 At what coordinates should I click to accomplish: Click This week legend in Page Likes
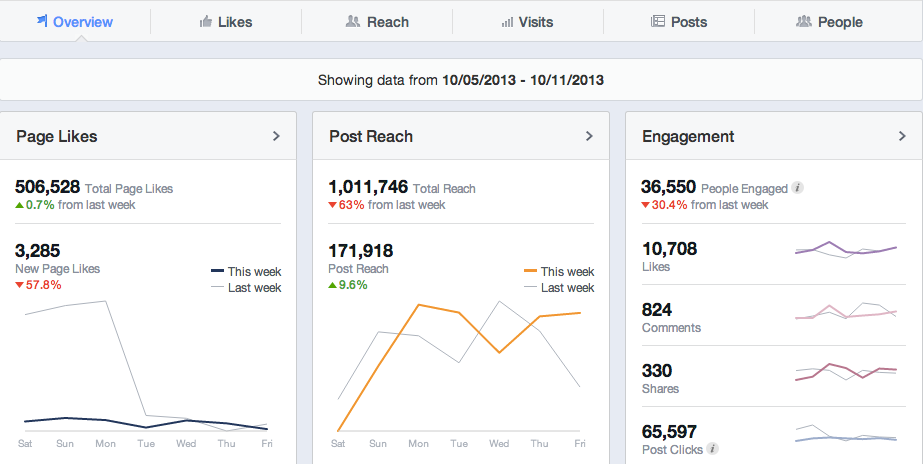point(246,271)
